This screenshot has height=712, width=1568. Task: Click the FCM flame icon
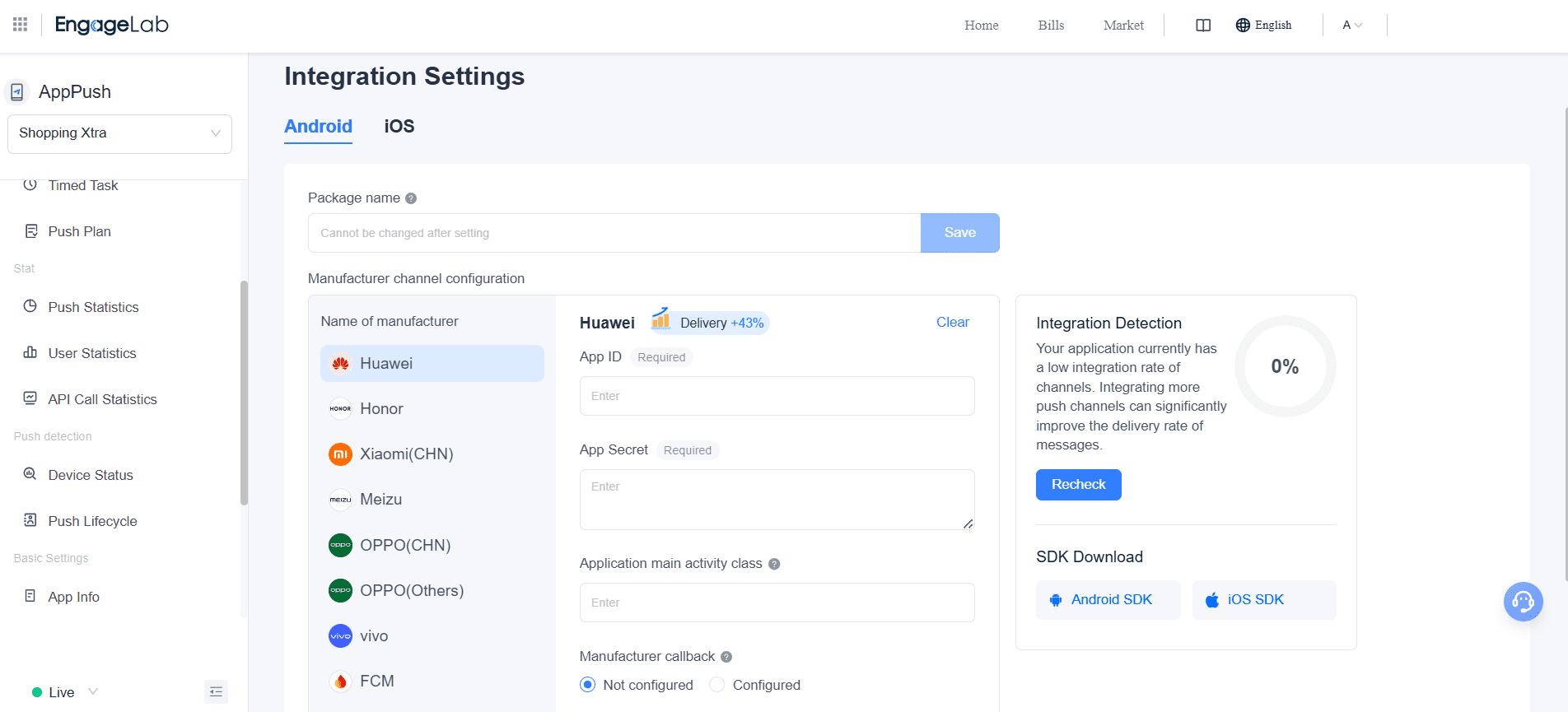(340, 681)
